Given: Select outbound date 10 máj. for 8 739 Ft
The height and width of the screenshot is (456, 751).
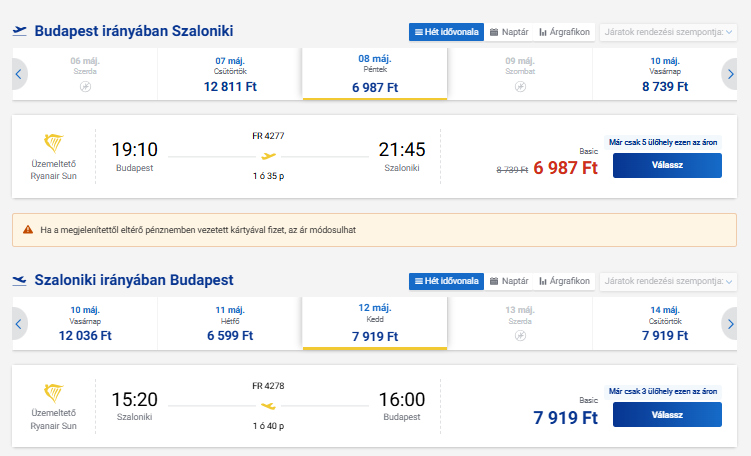Looking at the screenshot, I should click(x=665, y=74).
